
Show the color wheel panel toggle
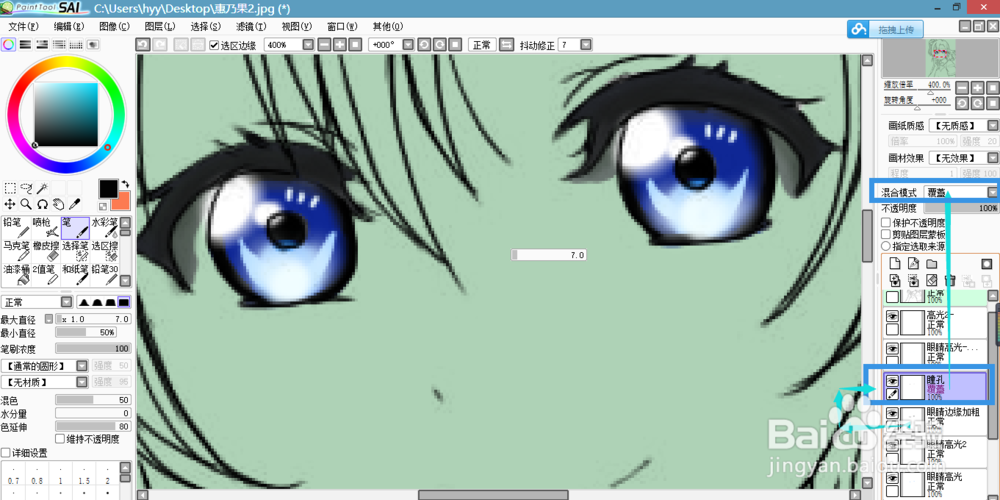(x=8, y=45)
